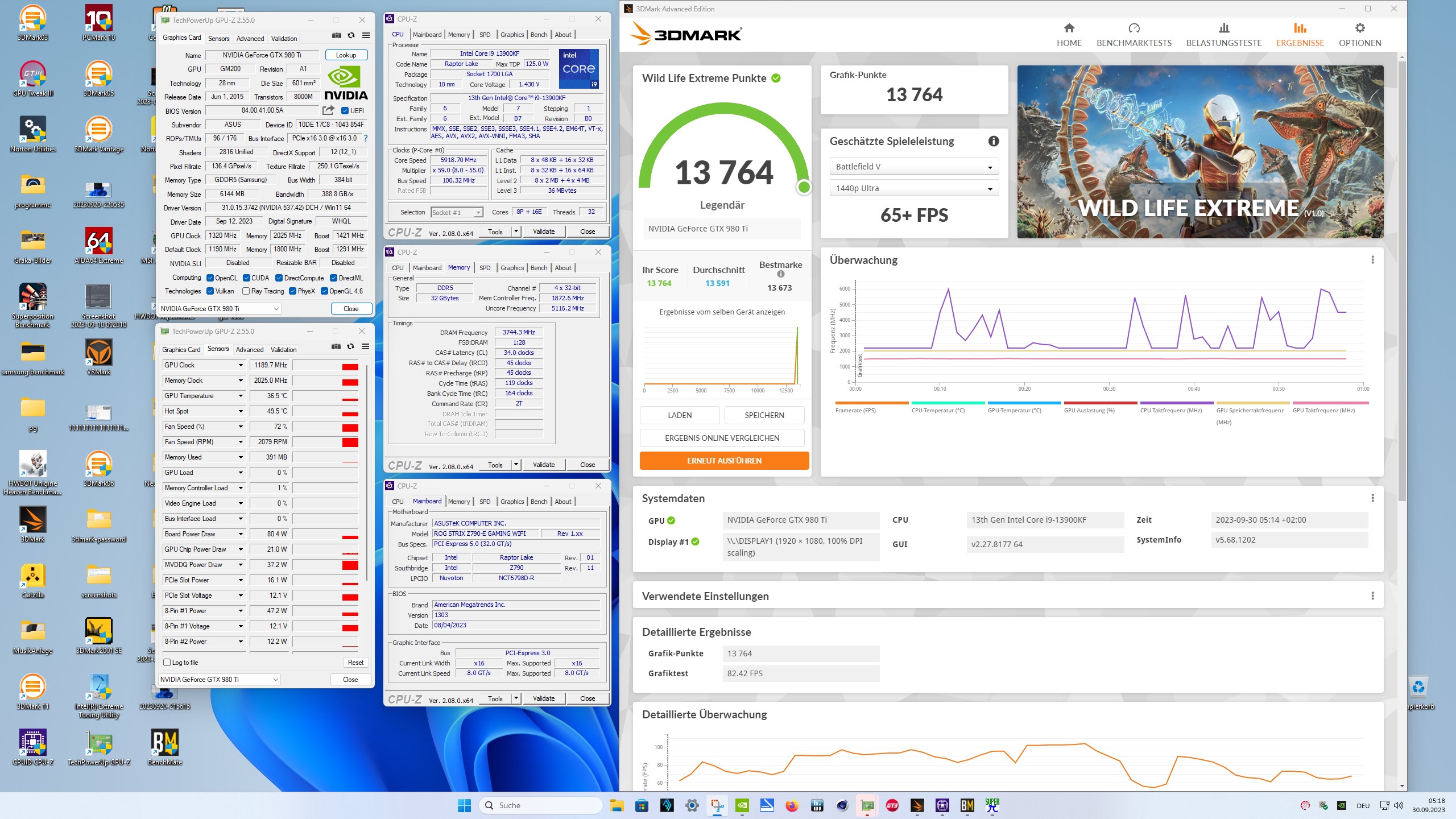
Task: Click the taskbar Suche search field
Action: 541,805
